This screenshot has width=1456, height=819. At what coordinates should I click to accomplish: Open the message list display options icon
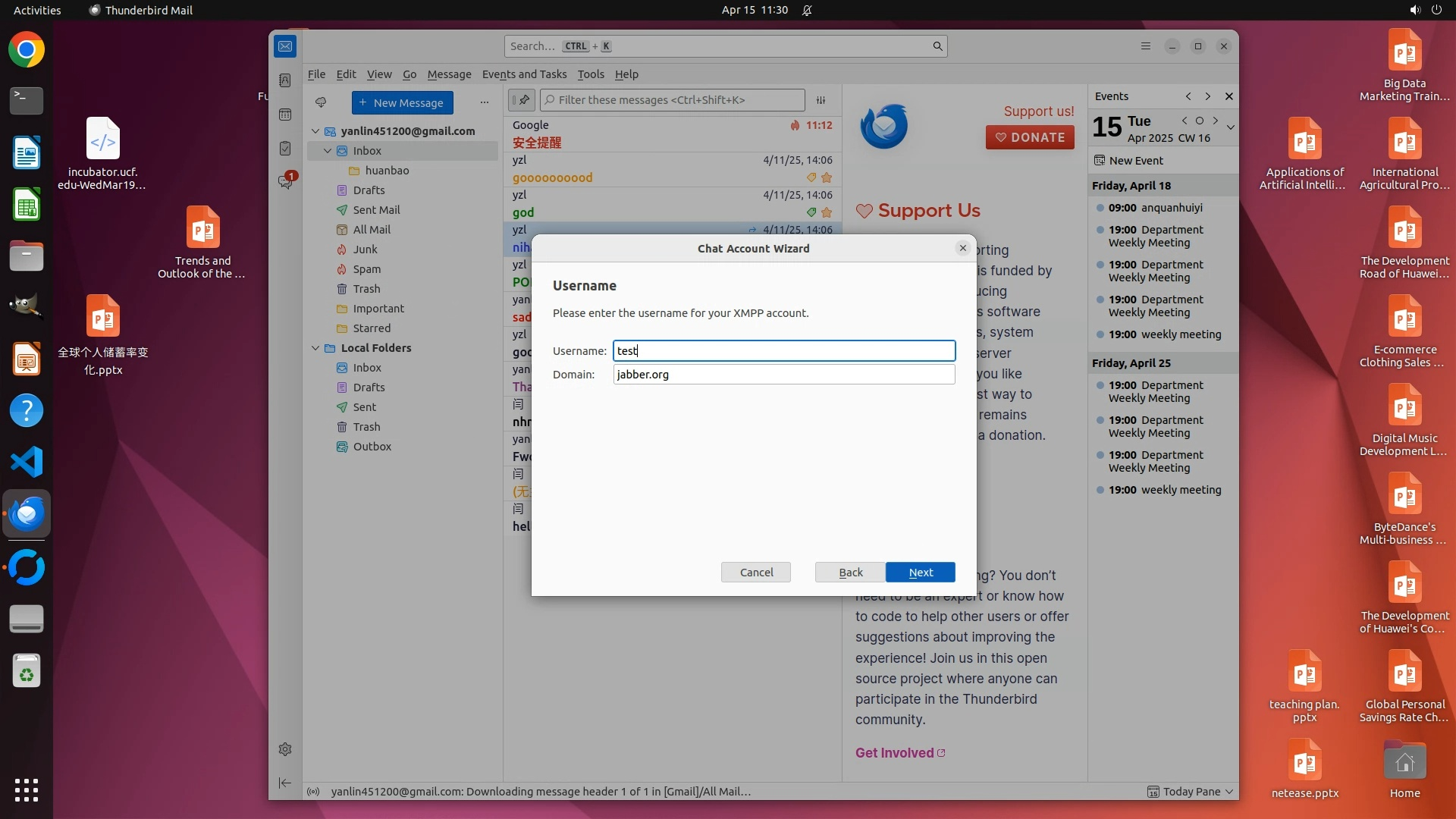(821, 100)
